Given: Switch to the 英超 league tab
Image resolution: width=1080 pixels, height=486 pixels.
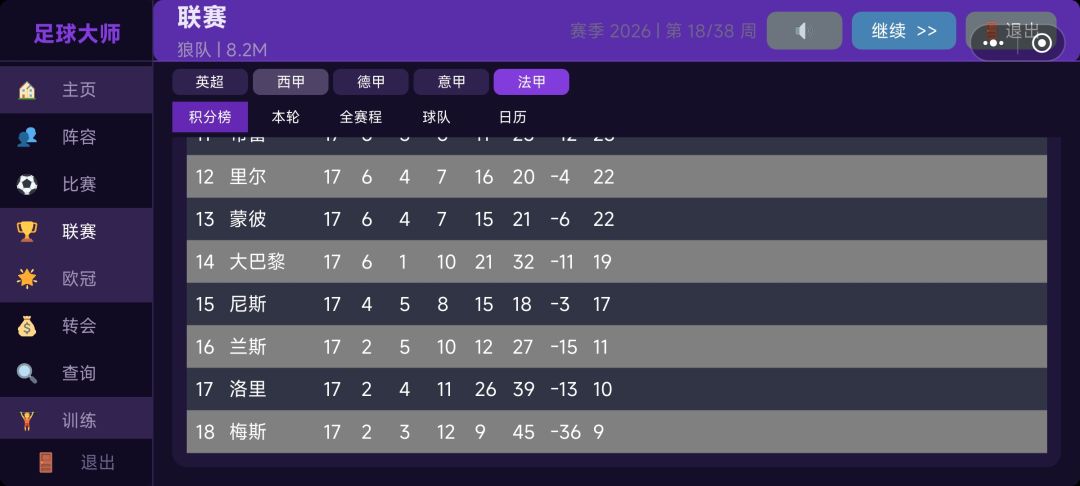Looking at the screenshot, I should point(209,82).
